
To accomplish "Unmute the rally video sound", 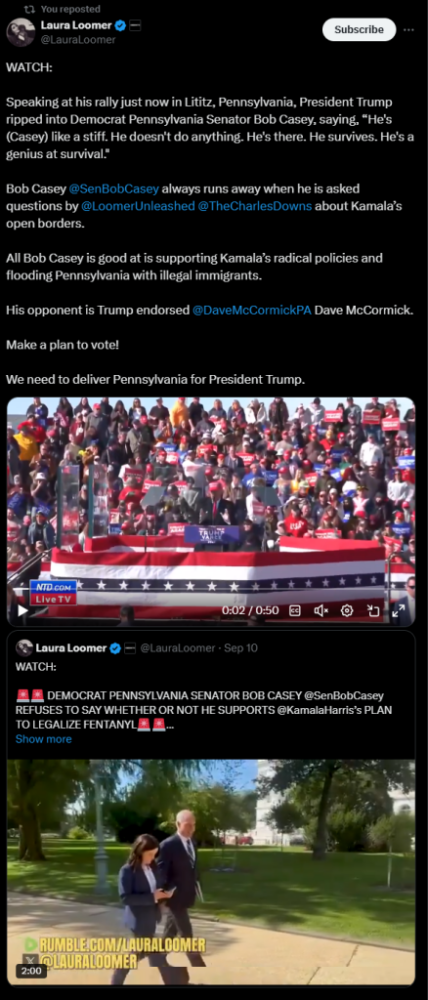I will pyautogui.click(x=321, y=610).
